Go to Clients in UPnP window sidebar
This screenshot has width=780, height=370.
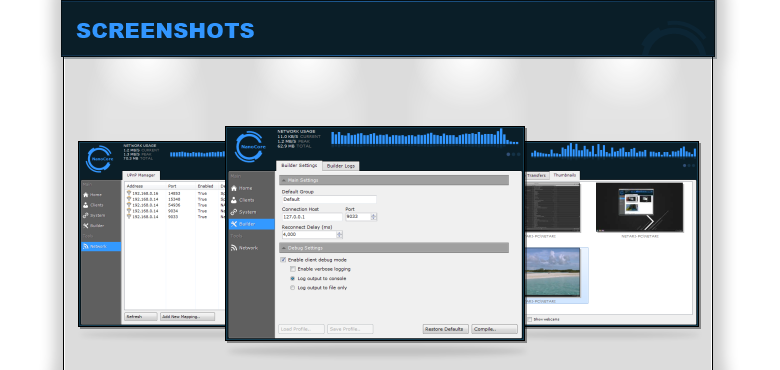[x=94, y=205]
